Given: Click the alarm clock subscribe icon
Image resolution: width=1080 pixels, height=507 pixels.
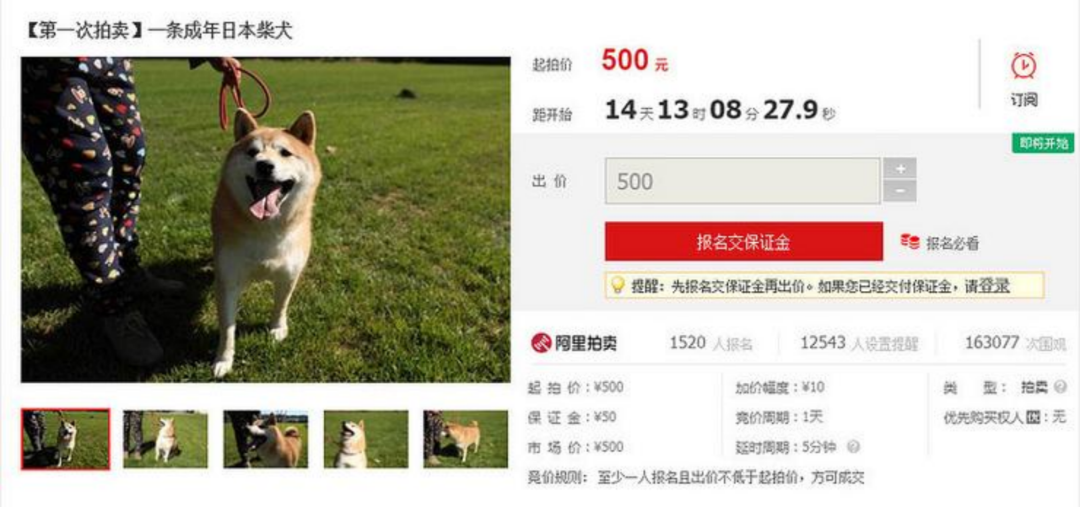Looking at the screenshot, I should click(1024, 65).
